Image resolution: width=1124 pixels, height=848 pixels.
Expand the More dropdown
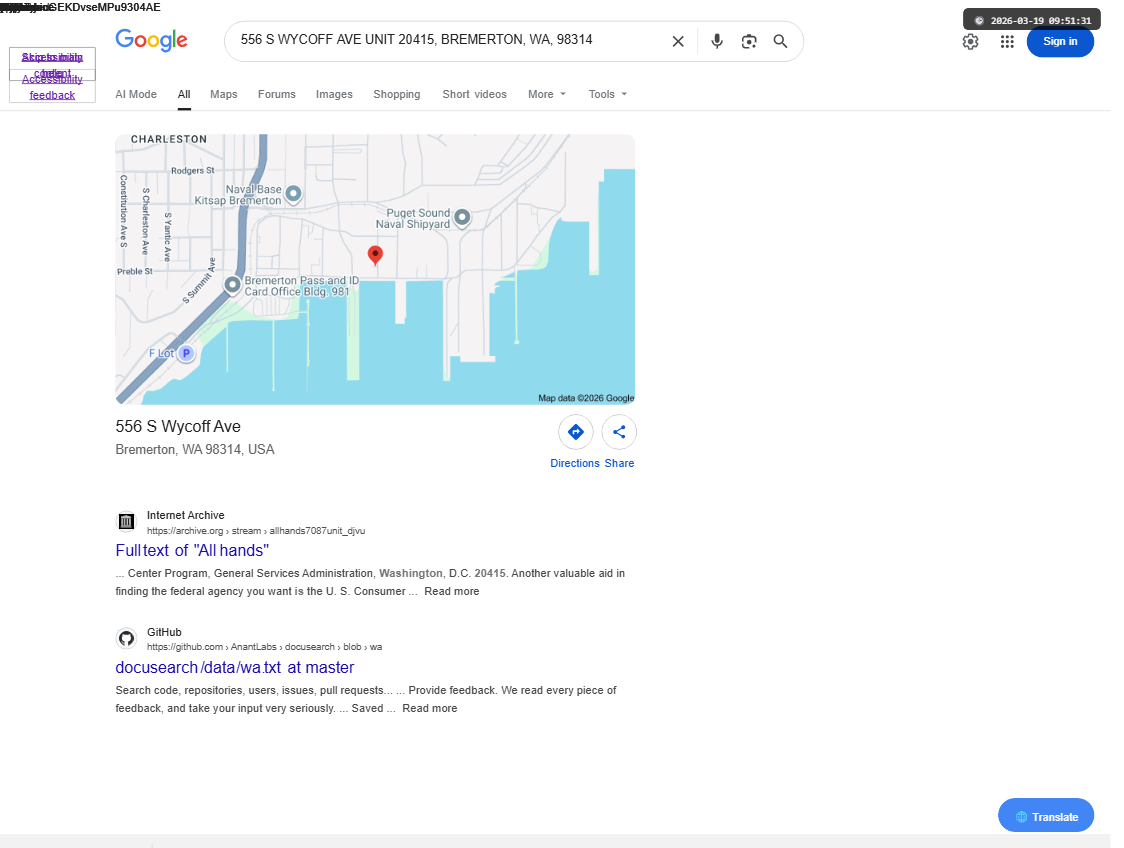(547, 94)
